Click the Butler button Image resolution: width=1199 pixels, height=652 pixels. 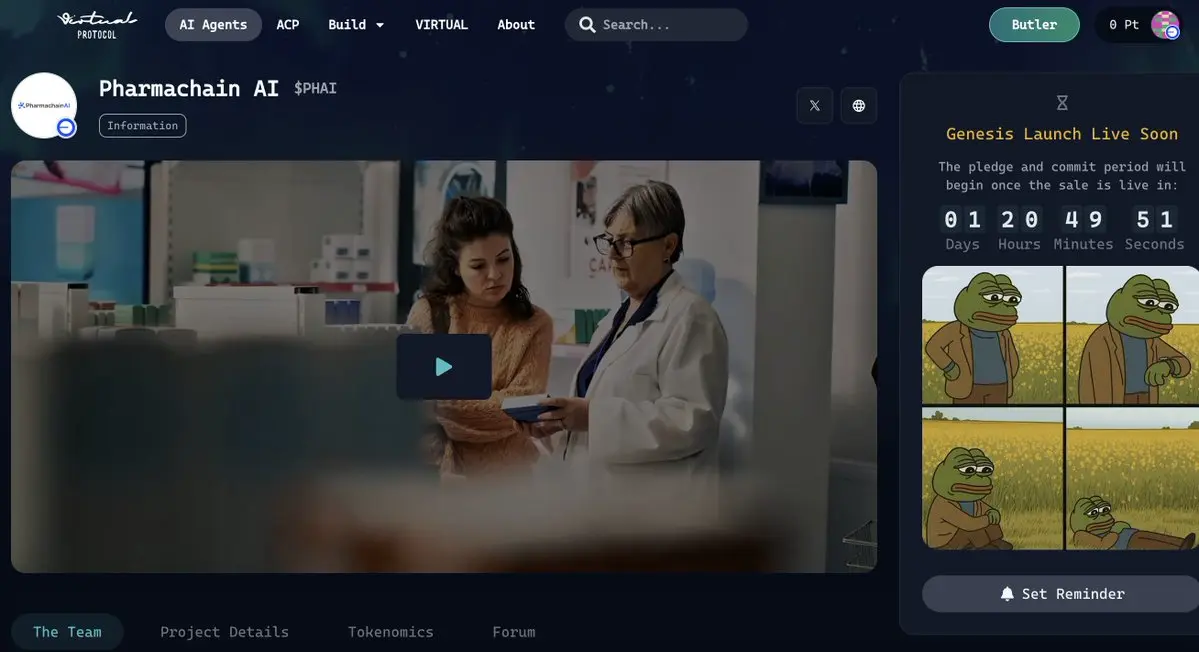pyautogui.click(x=1034, y=24)
